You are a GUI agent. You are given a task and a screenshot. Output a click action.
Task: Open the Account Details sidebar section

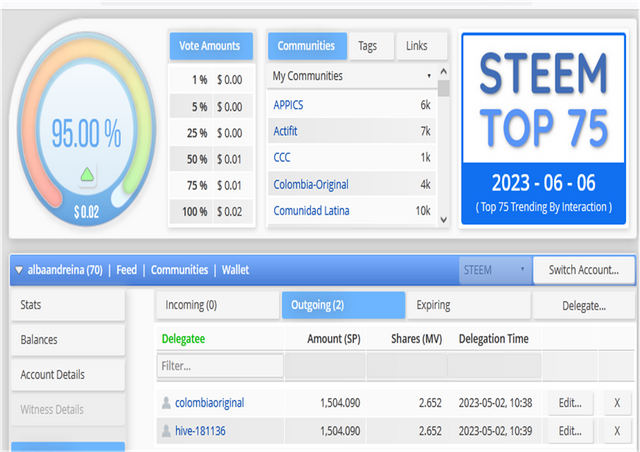(68, 374)
